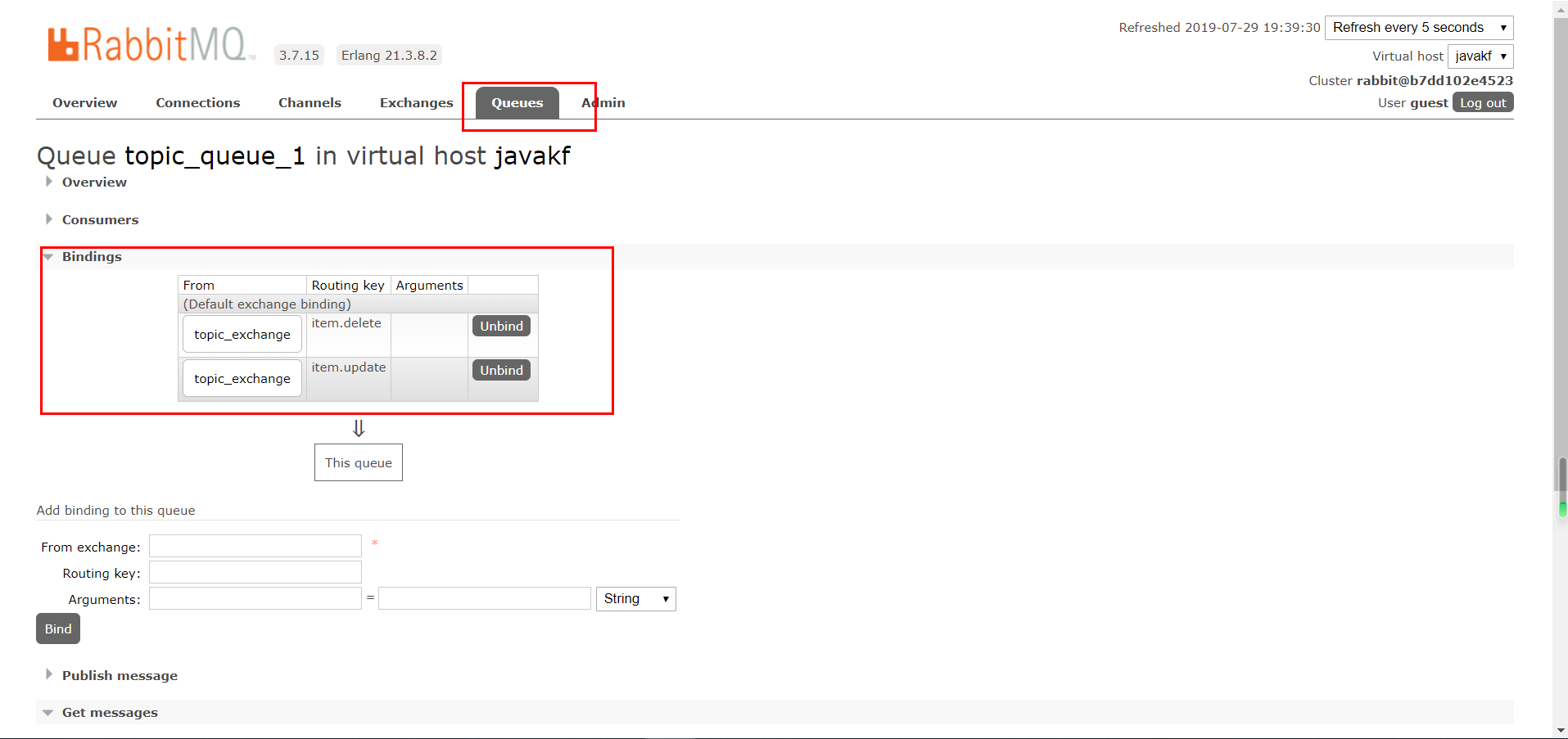Click the Erlang 21.3.8.2 label
Viewport: 1568px width, 739px height.
point(389,55)
